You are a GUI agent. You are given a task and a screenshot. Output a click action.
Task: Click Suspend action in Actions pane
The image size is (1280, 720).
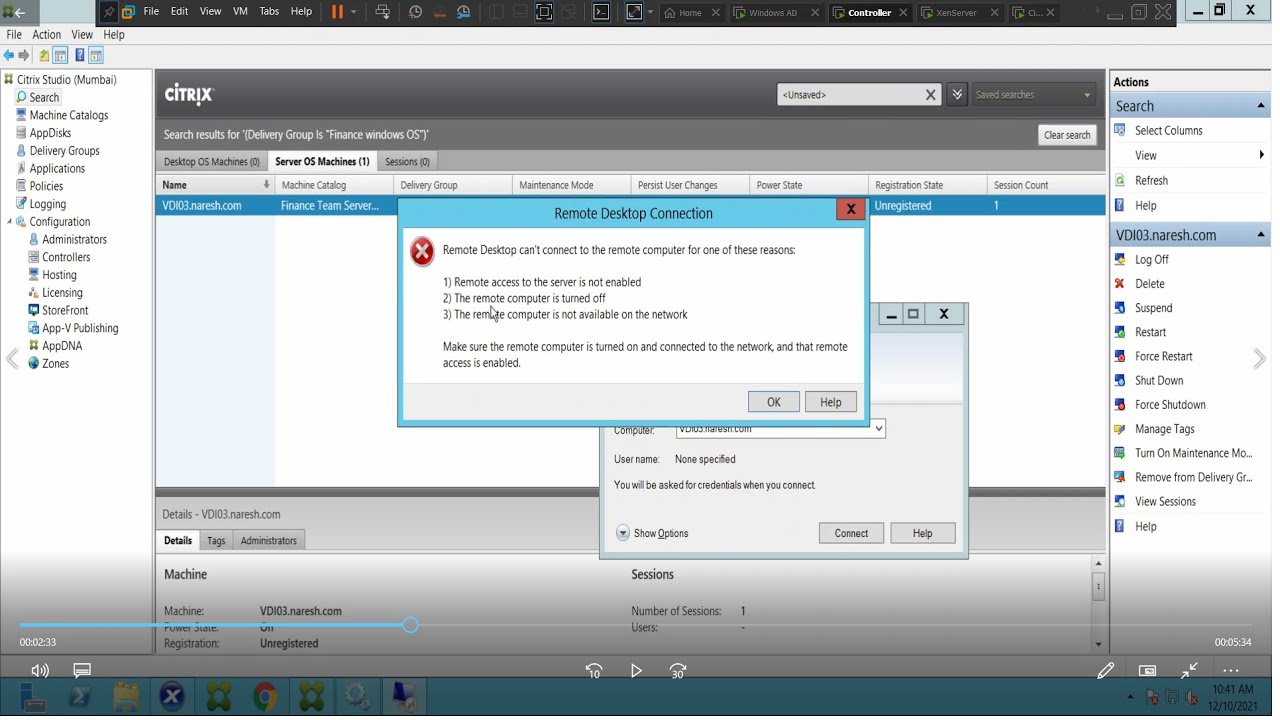pos(1153,308)
